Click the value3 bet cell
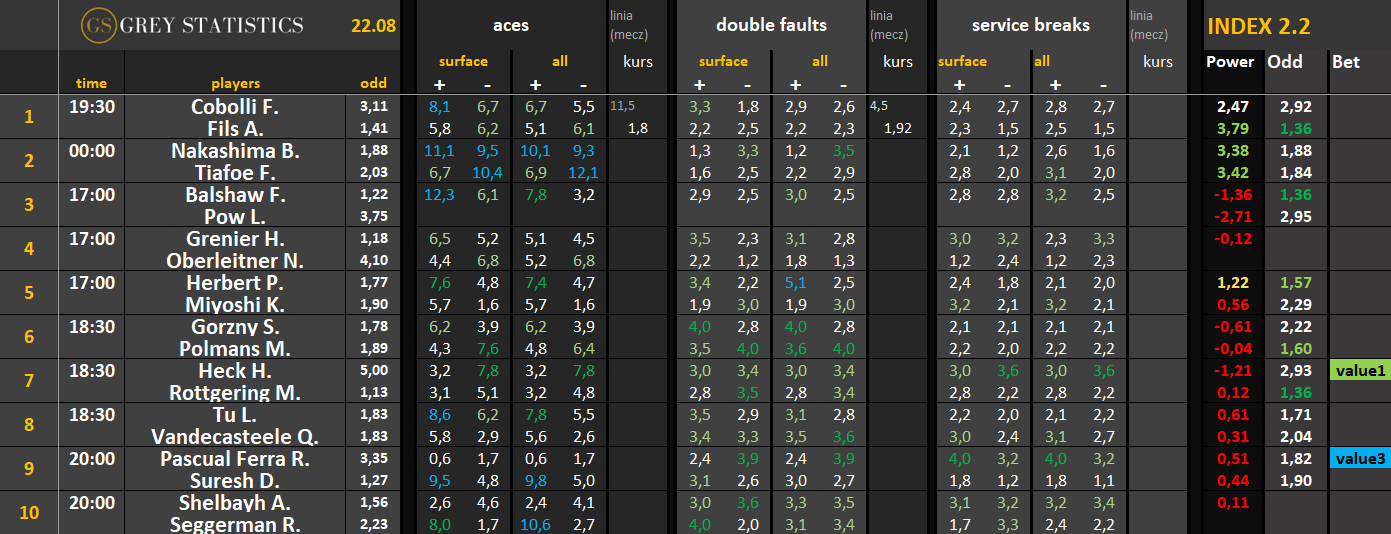 pyautogui.click(x=1360, y=458)
